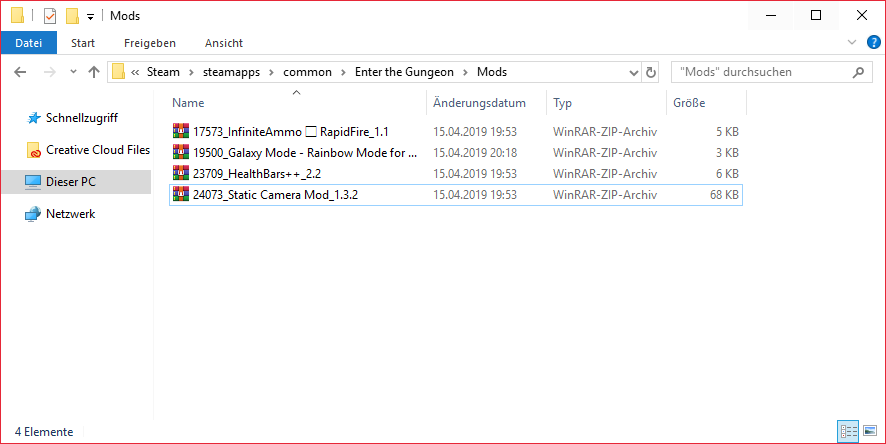The width and height of the screenshot is (886, 444).
Task: Click the Properties icon in title bar
Action: (50, 16)
